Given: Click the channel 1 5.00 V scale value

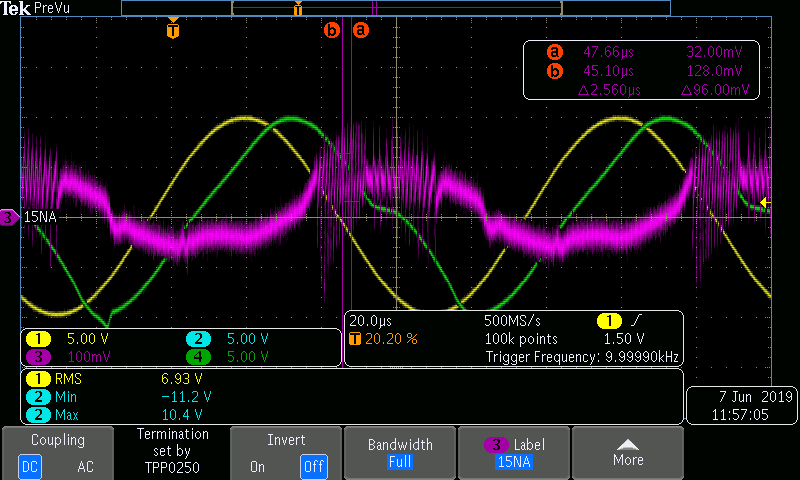Looking at the screenshot, I should 88,339.
